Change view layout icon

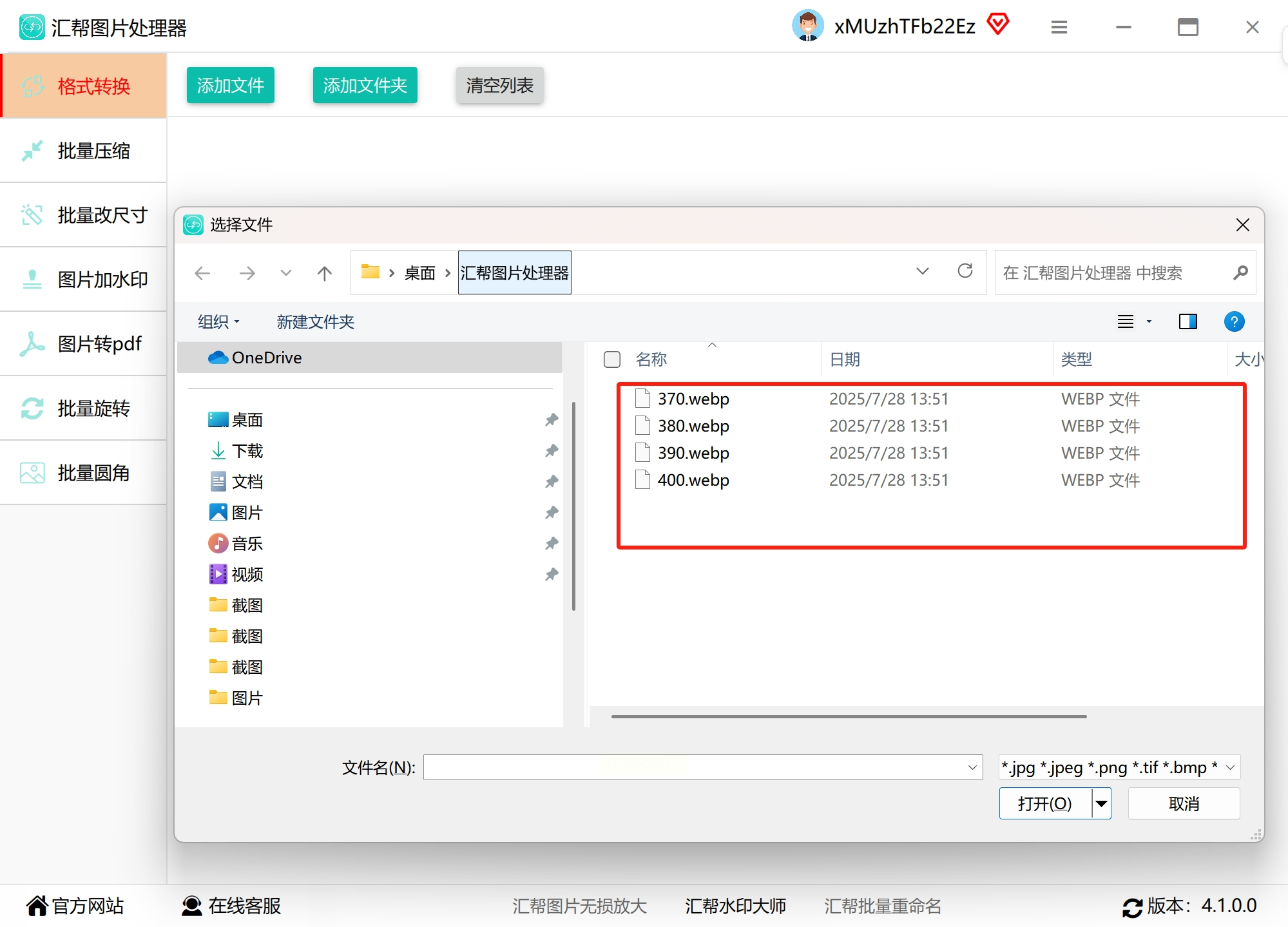pos(1126,321)
